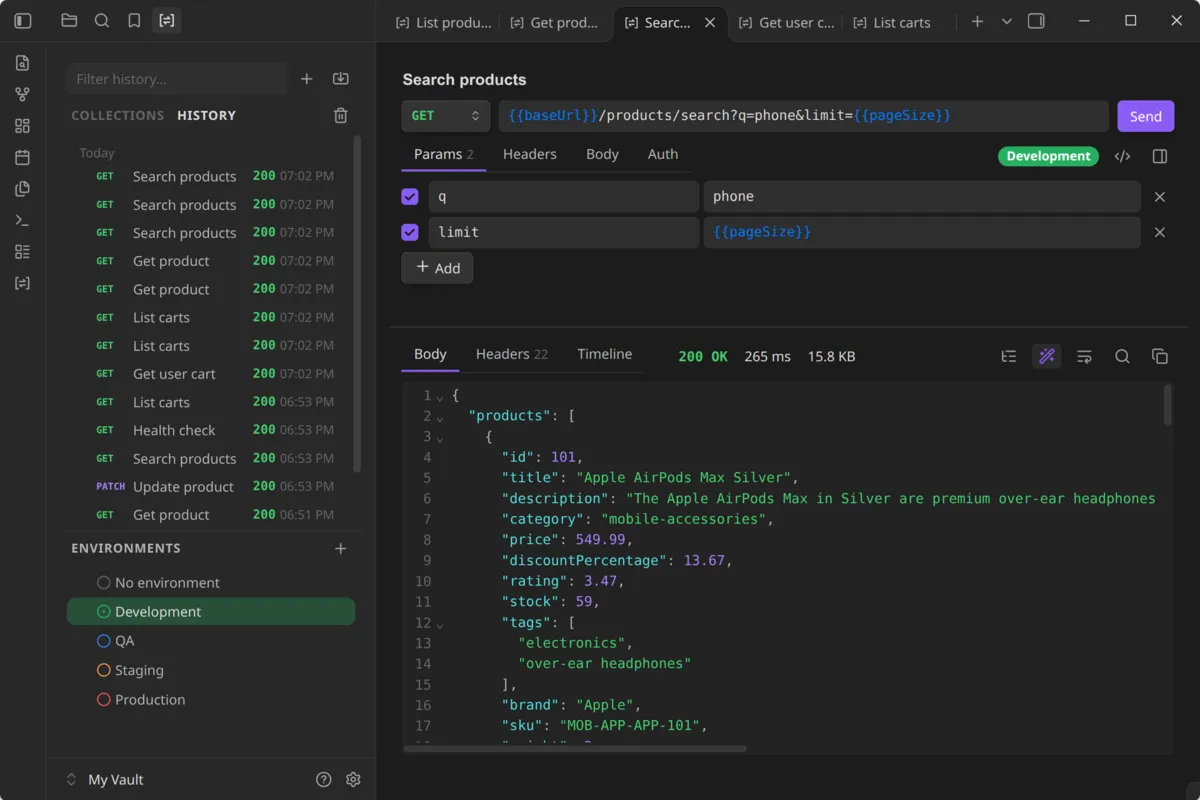Open the API request icon at rail bottom

coord(23,283)
